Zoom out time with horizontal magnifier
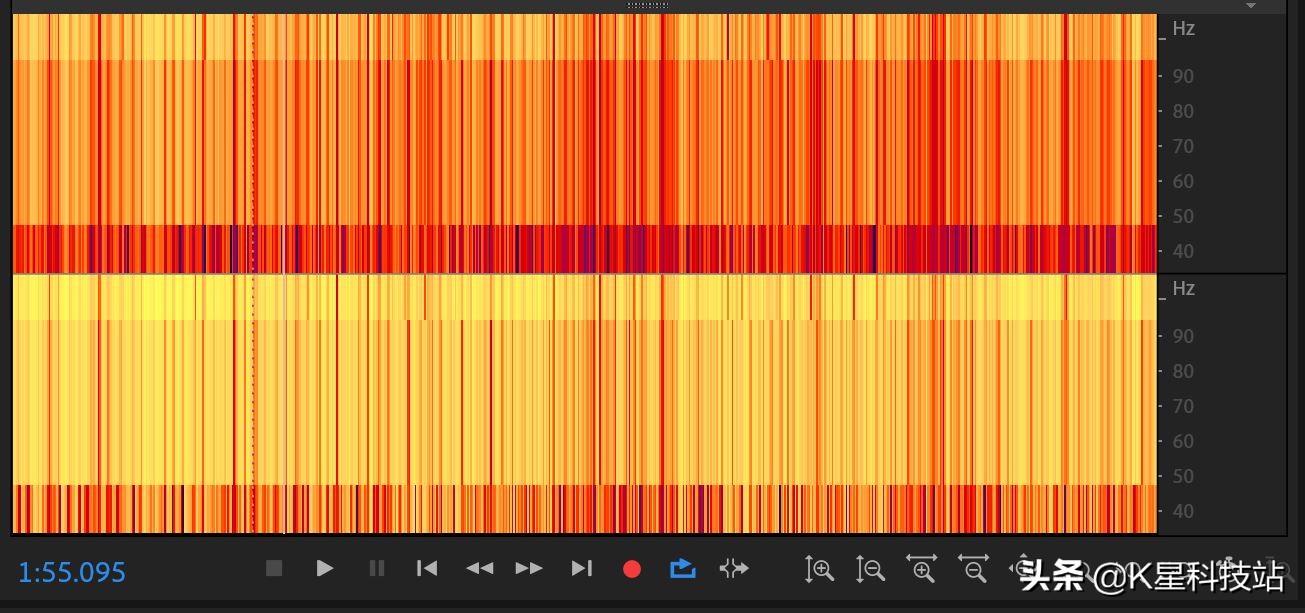The width and height of the screenshot is (1305, 613). (x=973, y=569)
